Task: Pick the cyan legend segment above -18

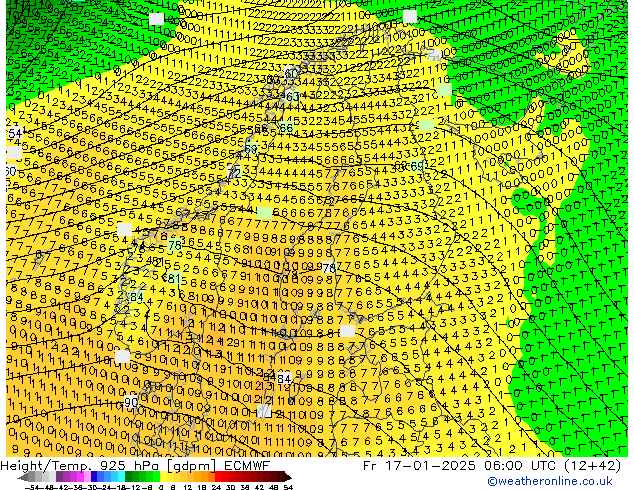Action: pyautogui.click(x=122, y=476)
